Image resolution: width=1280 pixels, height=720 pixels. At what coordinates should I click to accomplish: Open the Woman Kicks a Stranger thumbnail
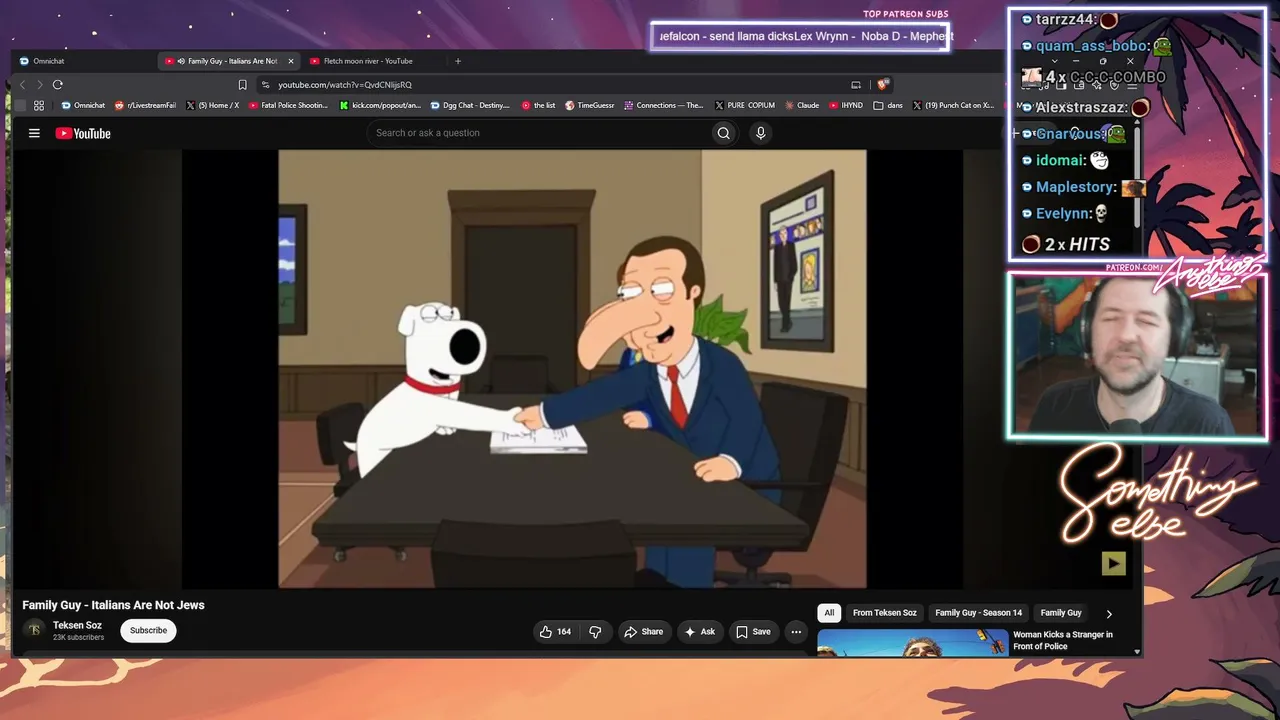[913, 643]
